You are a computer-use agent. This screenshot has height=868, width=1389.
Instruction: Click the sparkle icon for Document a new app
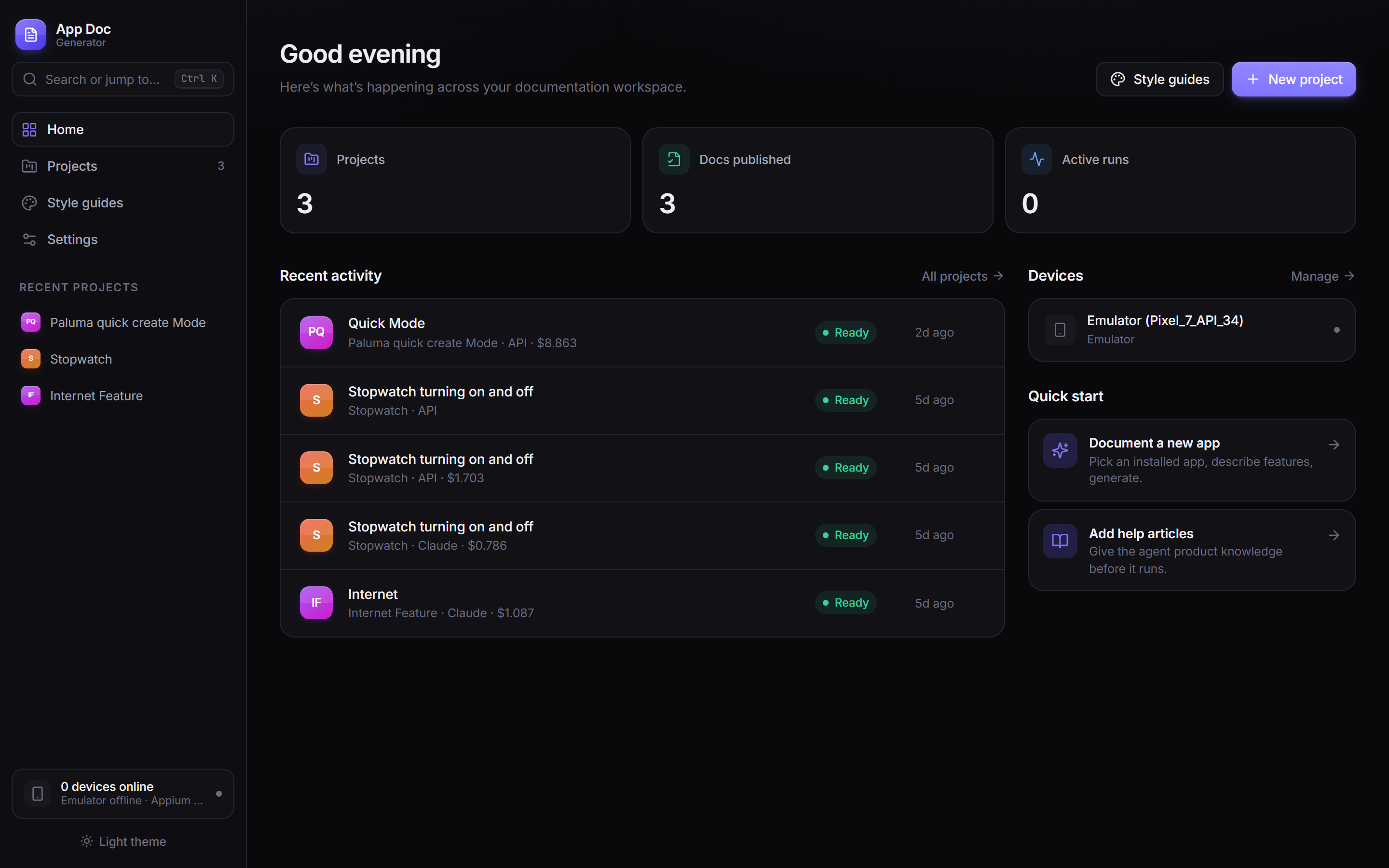click(x=1060, y=450)
